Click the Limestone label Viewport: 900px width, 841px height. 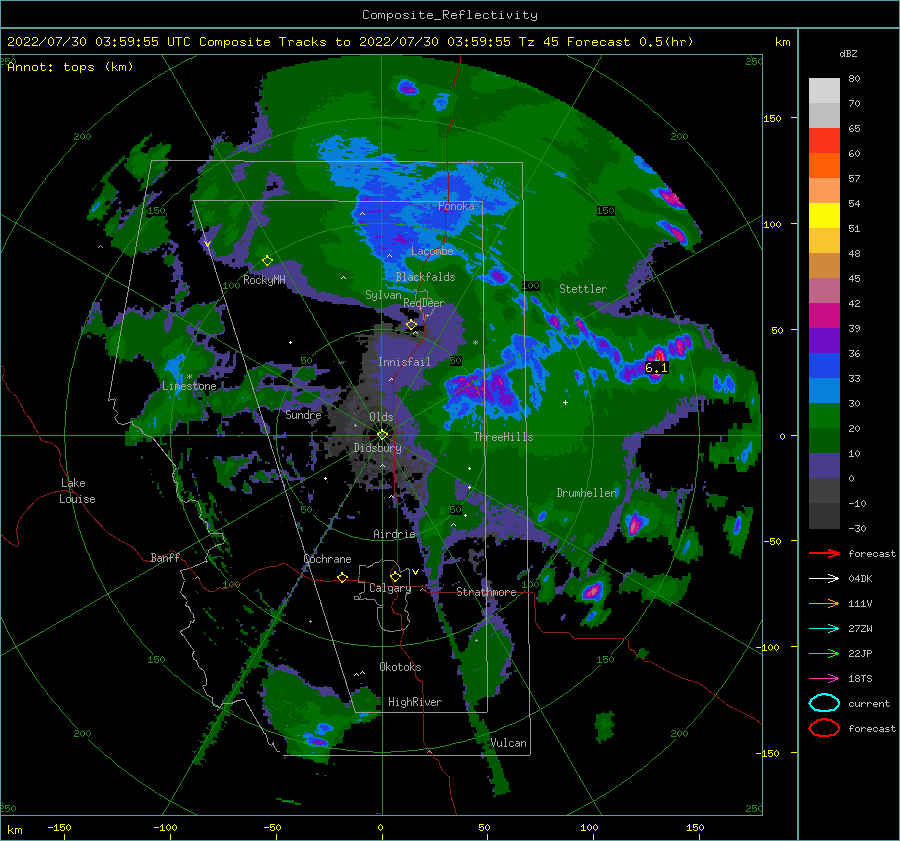point(189,386)
